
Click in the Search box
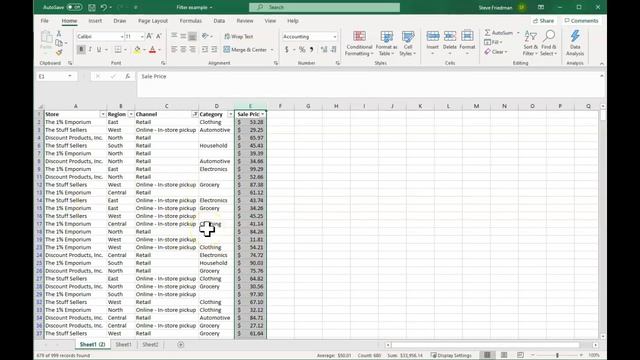point(324,7)
